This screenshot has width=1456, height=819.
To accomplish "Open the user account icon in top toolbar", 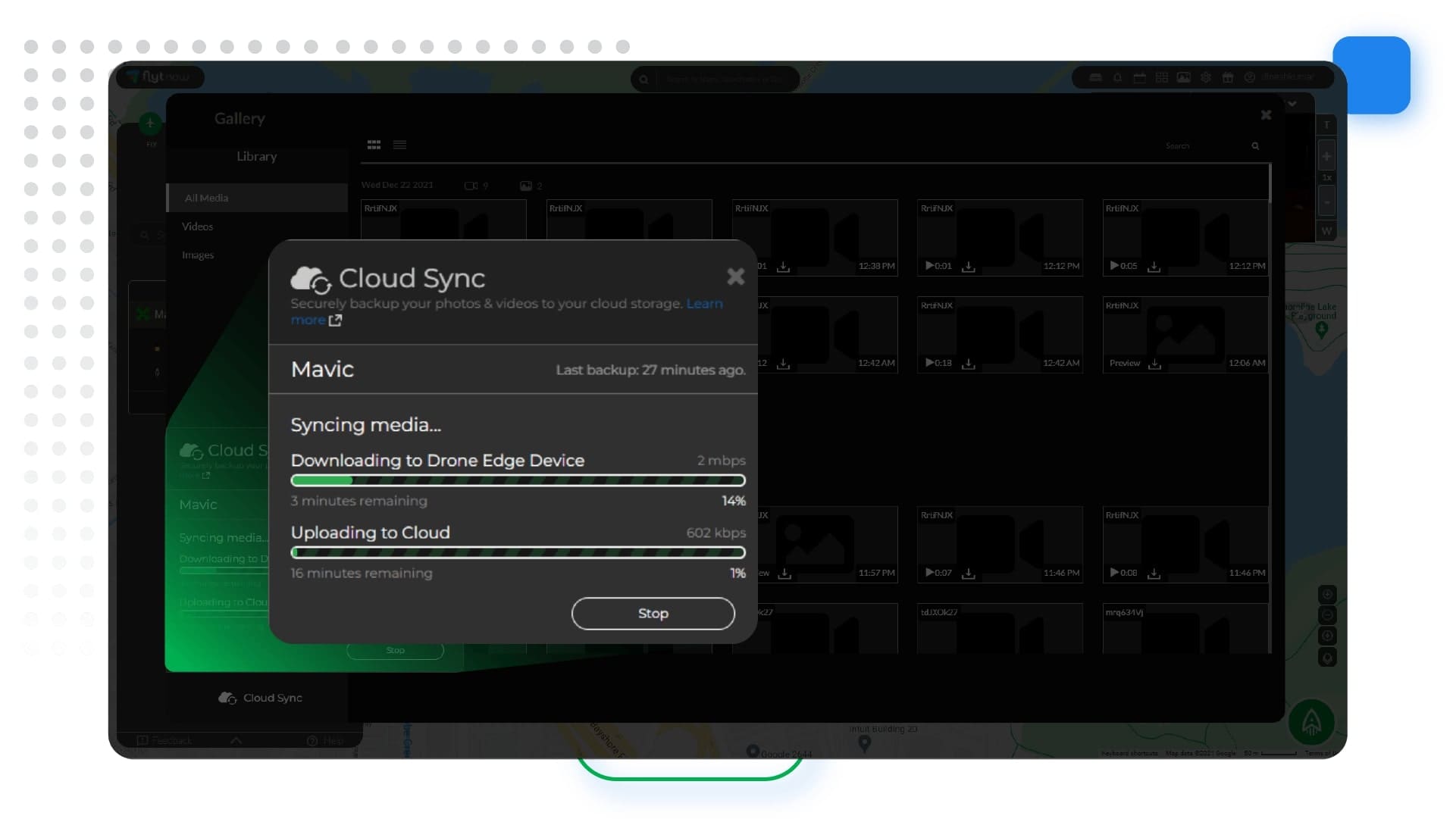I will [1250, 77].
